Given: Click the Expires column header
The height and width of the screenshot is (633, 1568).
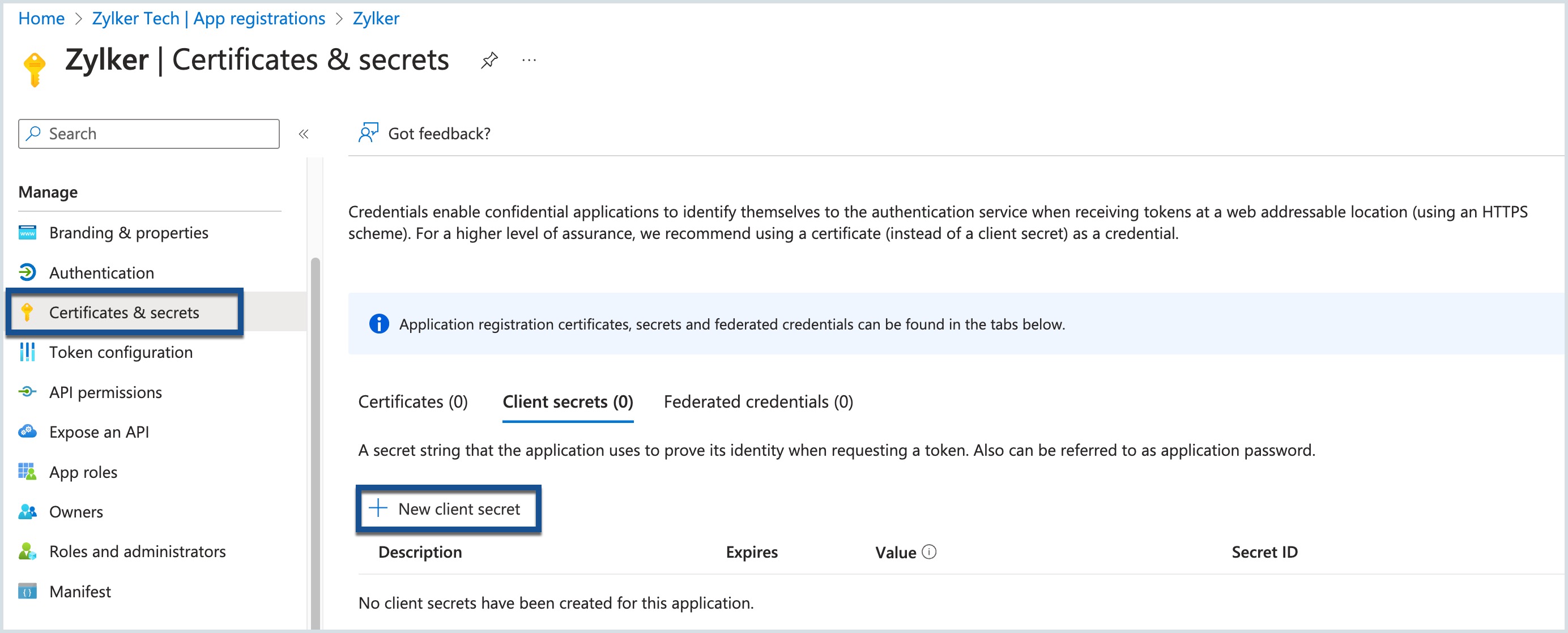Looking at the screenshot, I should coord(752,551).
